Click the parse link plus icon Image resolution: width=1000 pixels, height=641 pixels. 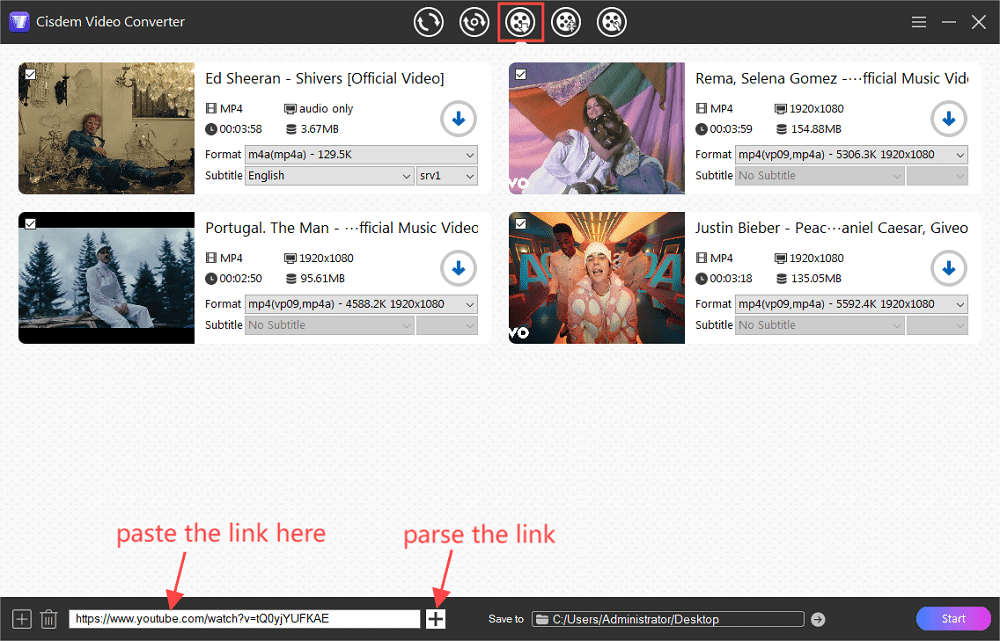pyautogui.click(x=435, y=618)
